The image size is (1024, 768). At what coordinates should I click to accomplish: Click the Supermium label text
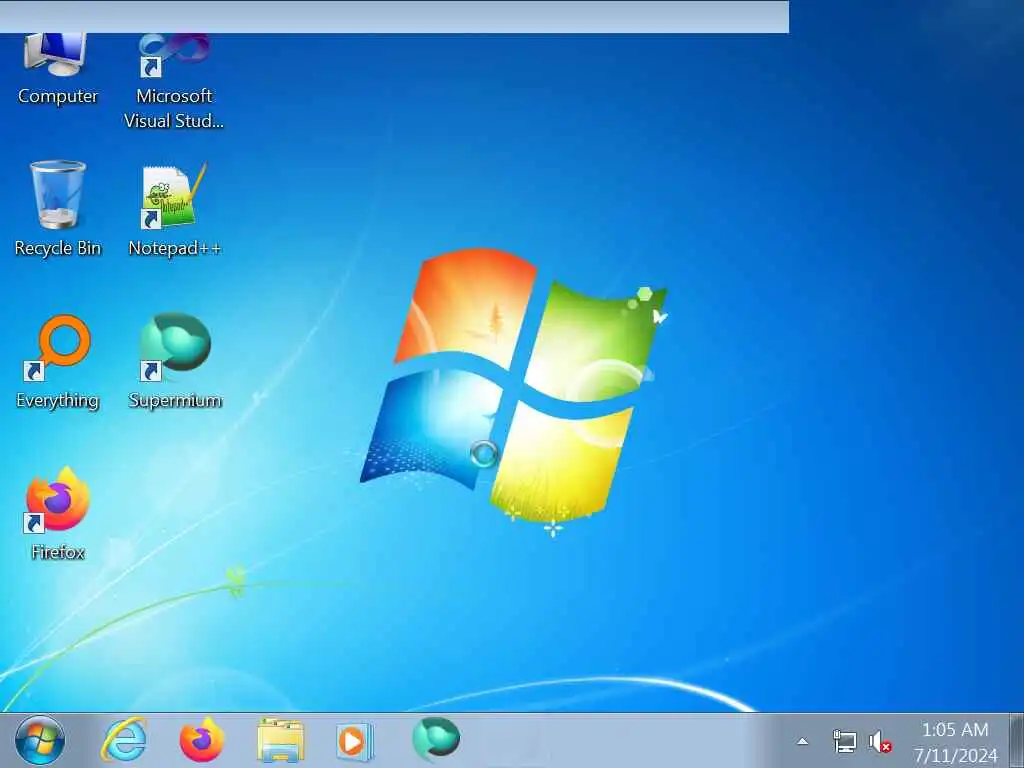[175, 400]
